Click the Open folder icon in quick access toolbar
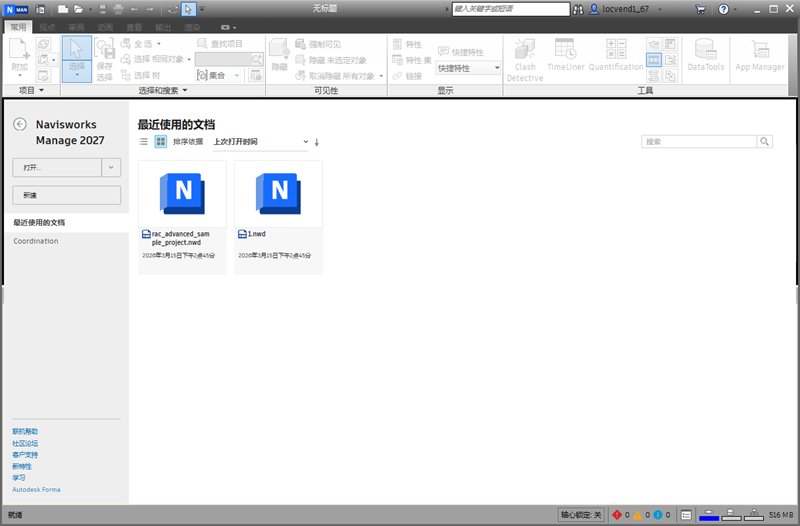 coord(78,9)
